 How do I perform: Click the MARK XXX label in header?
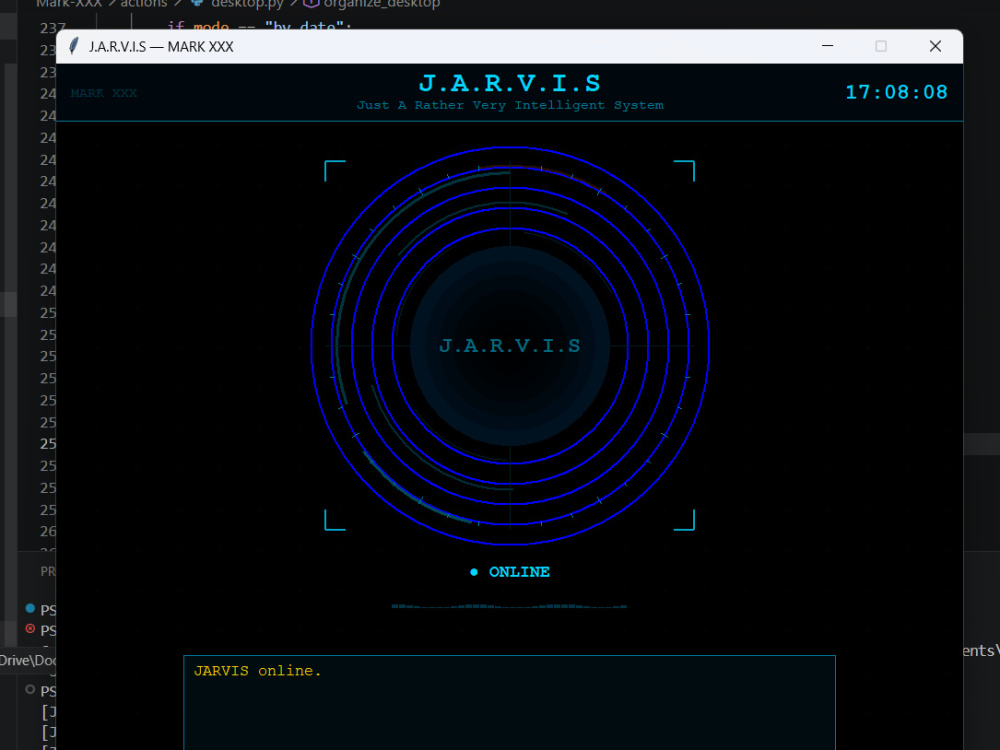(x=104, y=93)
